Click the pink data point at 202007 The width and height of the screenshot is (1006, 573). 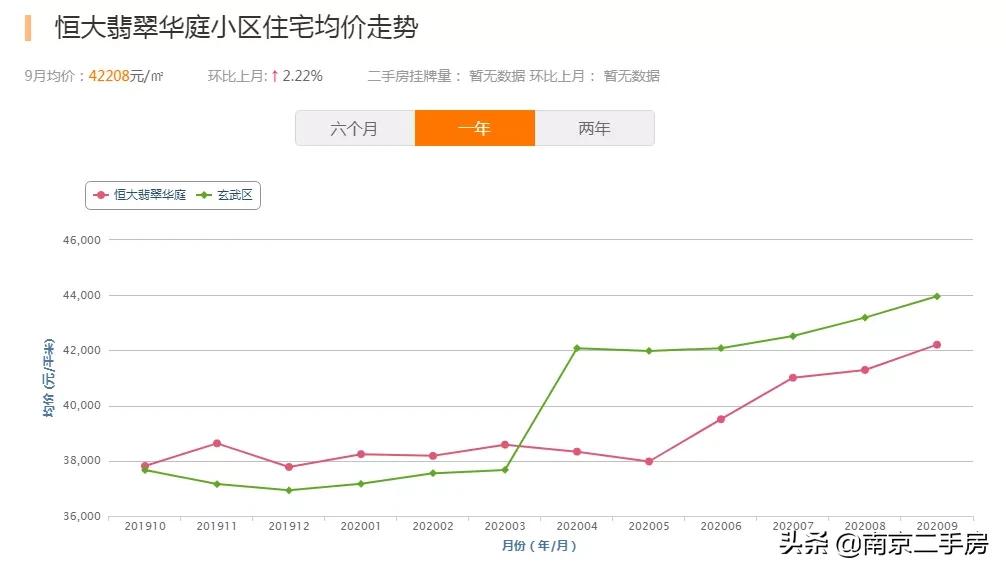793,378
